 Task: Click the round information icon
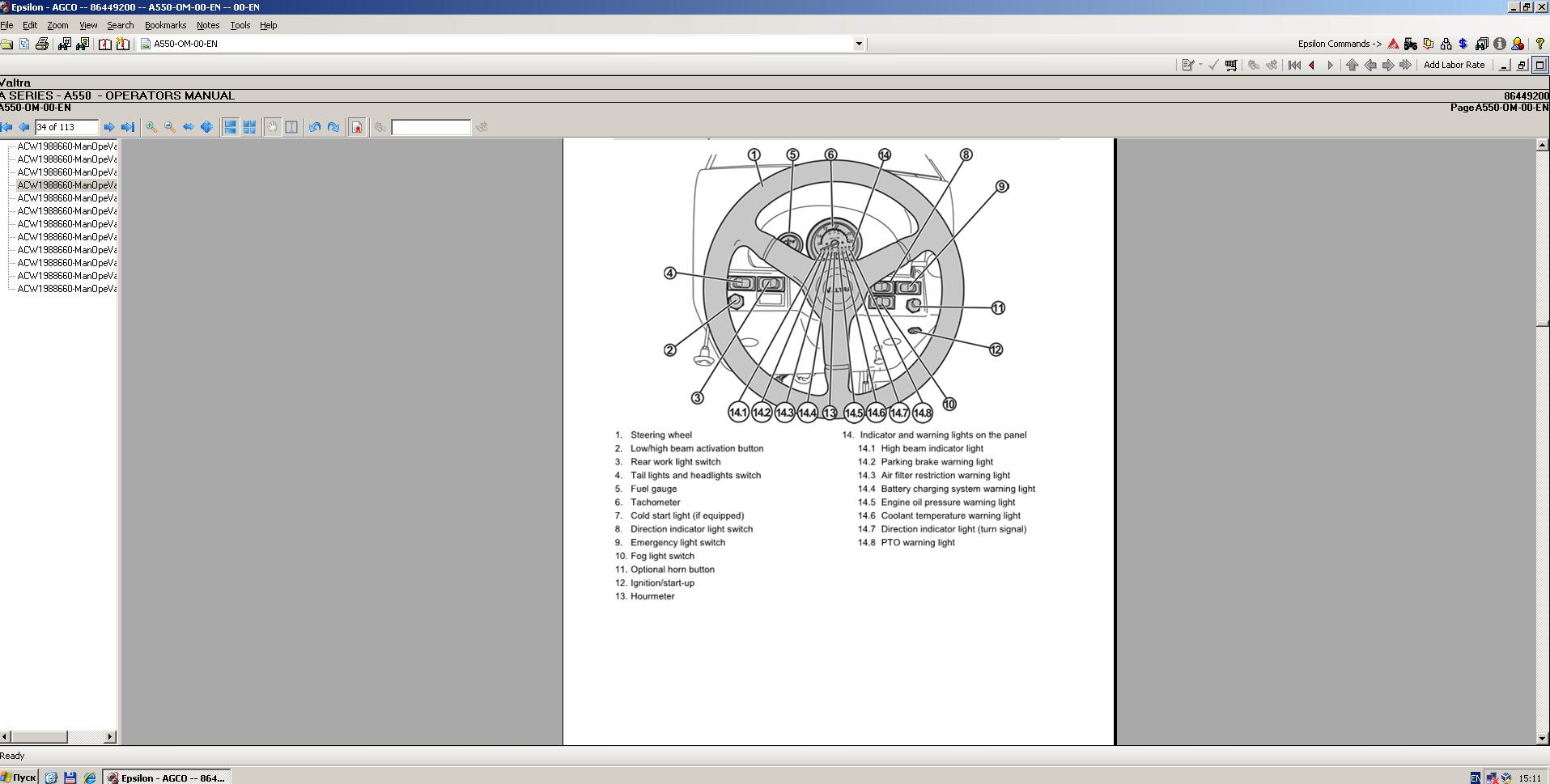click(1500, 44)
